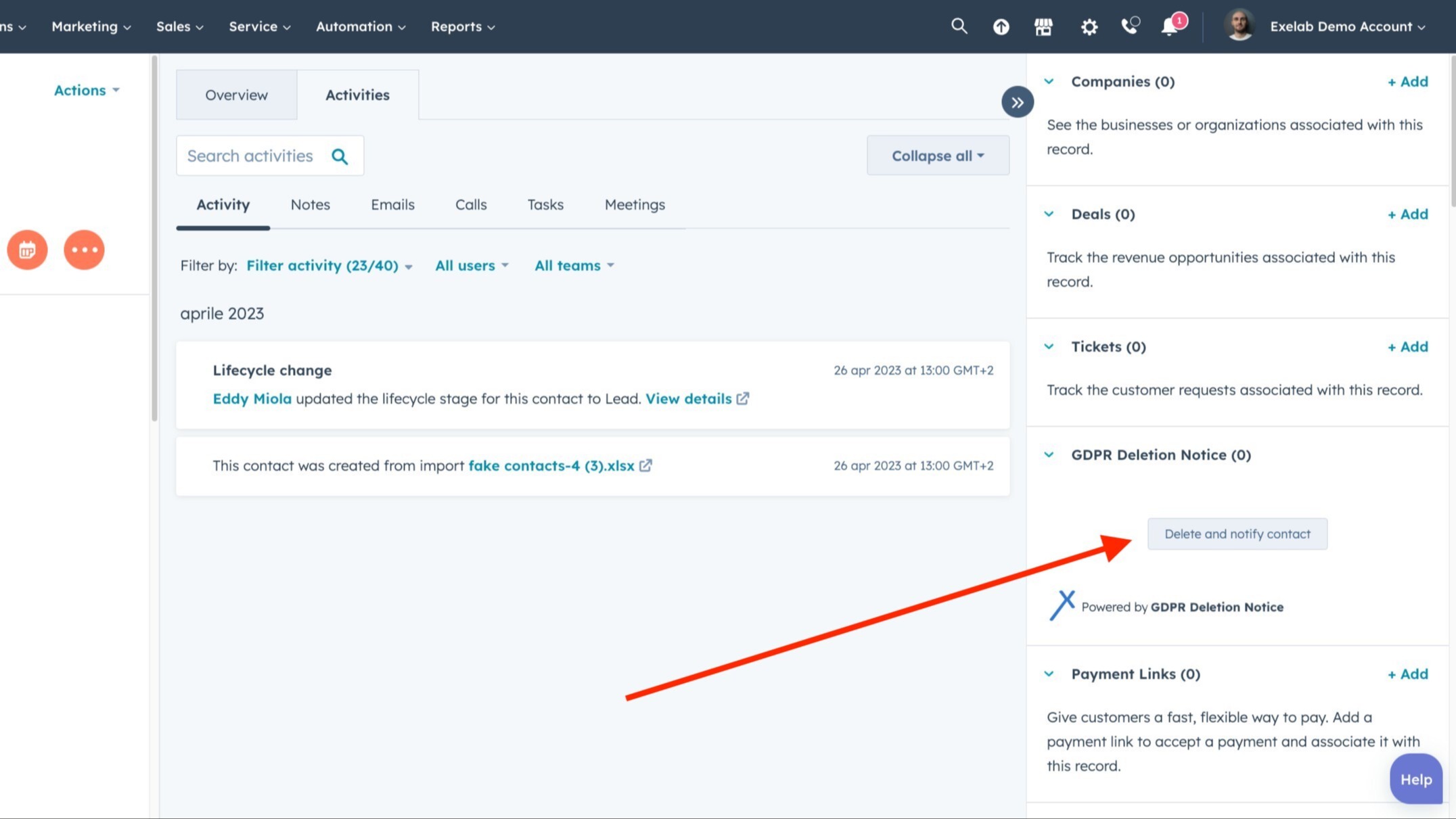1456x819 pixels.
Task: Open the All users filter dropdown
Action: (x=472, y=265)
